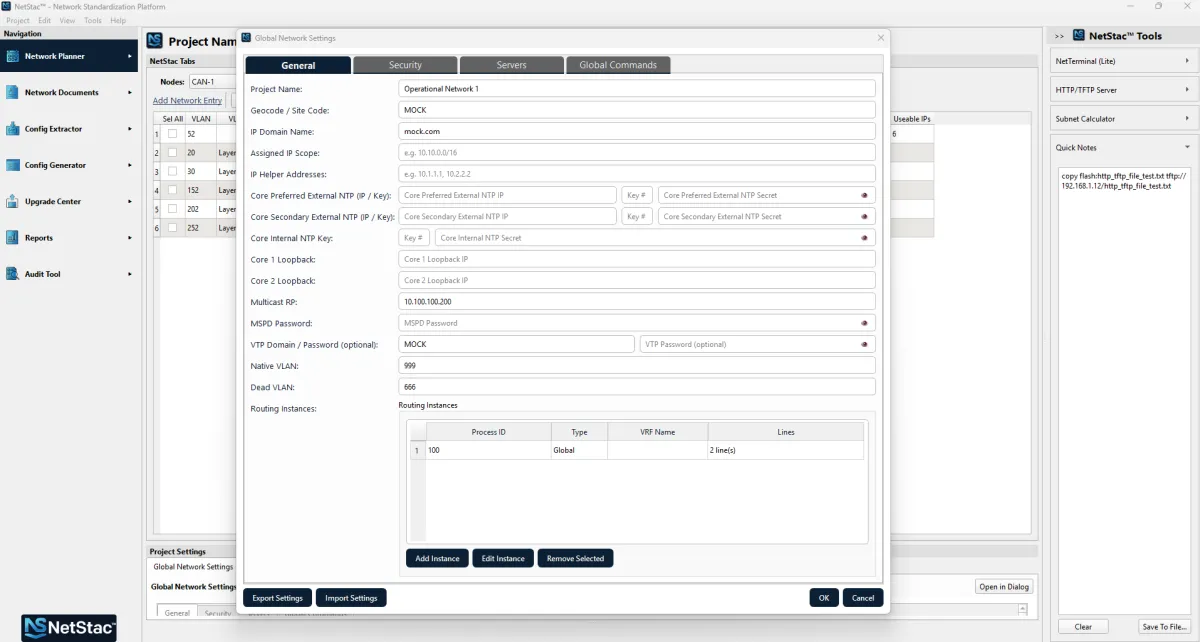Viewport: 1200px width, 642px height.
Task: Open the Edit menu
Action: point(45,20)
